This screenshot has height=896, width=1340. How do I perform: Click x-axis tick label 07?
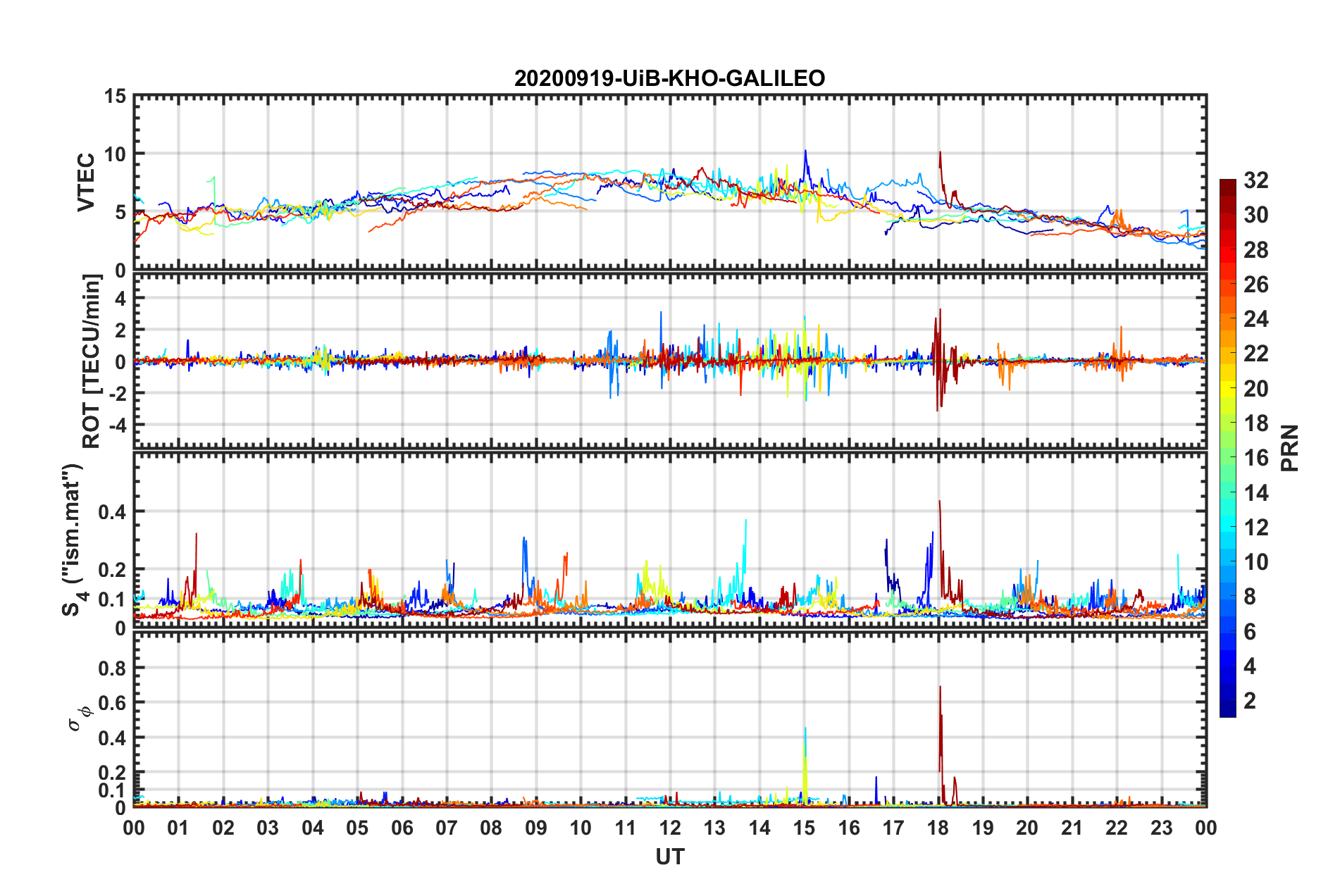click(447, 828)
